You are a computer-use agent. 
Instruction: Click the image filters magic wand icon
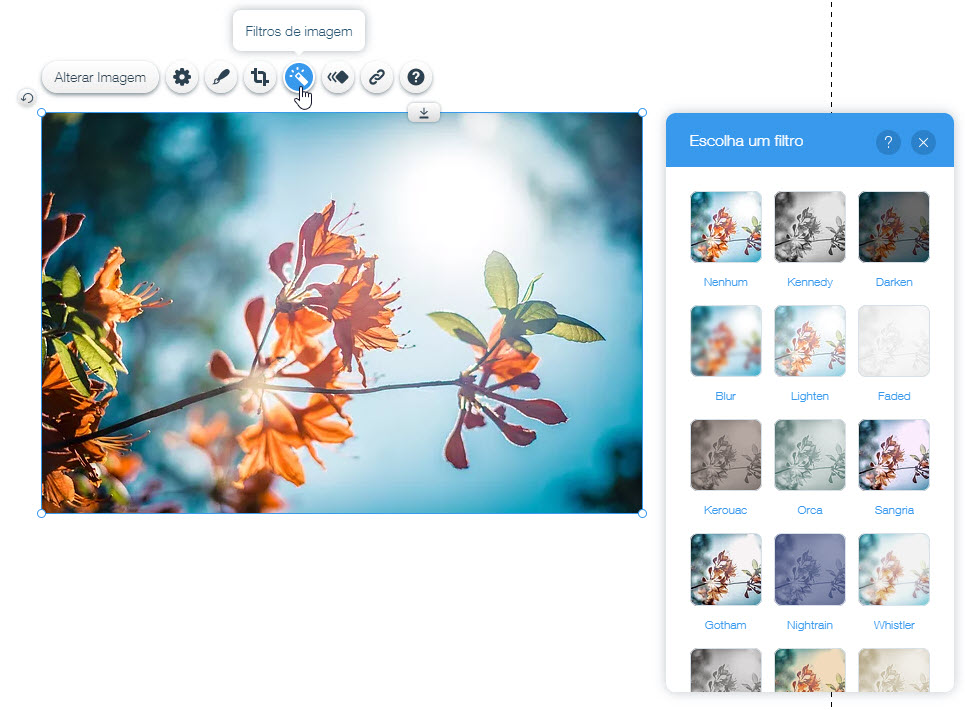coord(299,77)
